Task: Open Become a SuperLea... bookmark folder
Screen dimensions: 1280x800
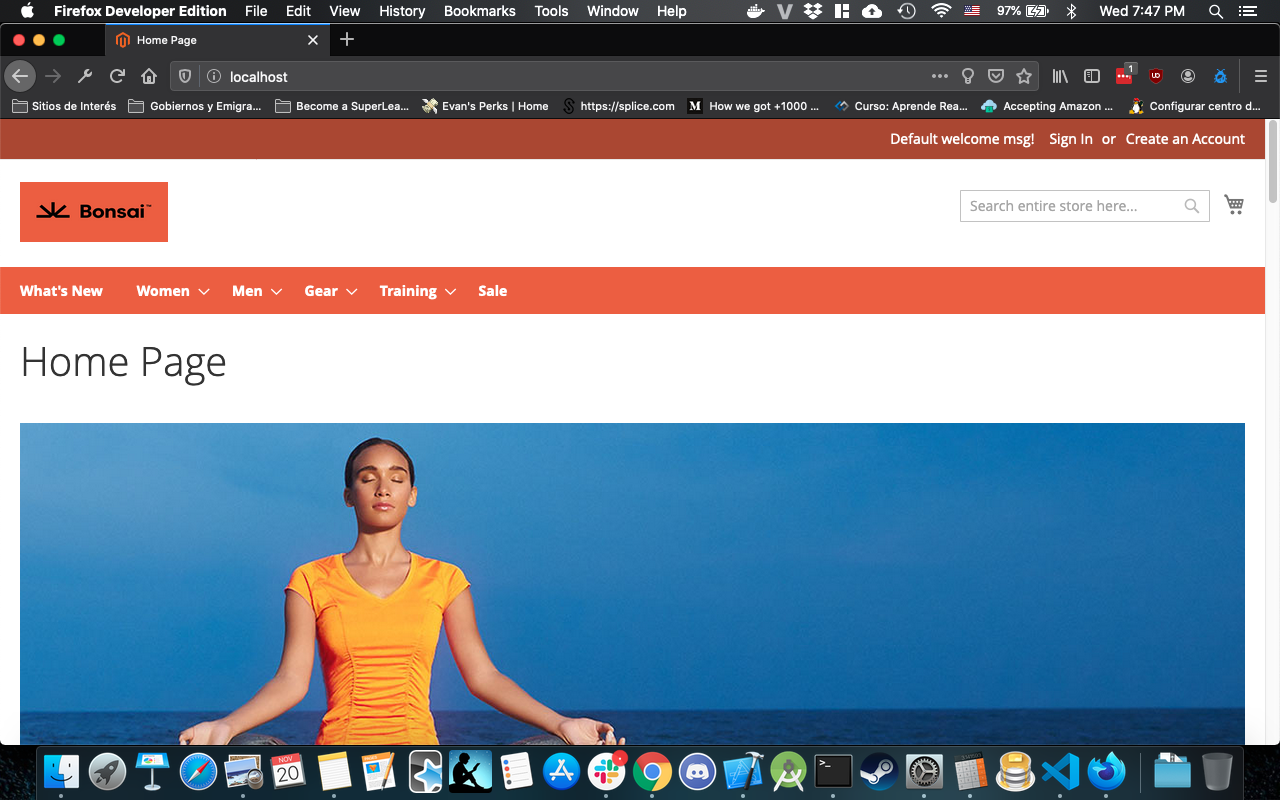Action: tap(342, 106)
